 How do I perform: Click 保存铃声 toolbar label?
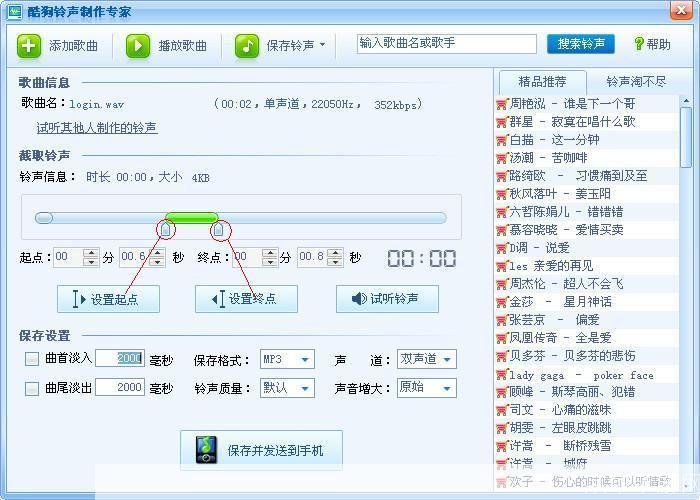tap(291, 46)
